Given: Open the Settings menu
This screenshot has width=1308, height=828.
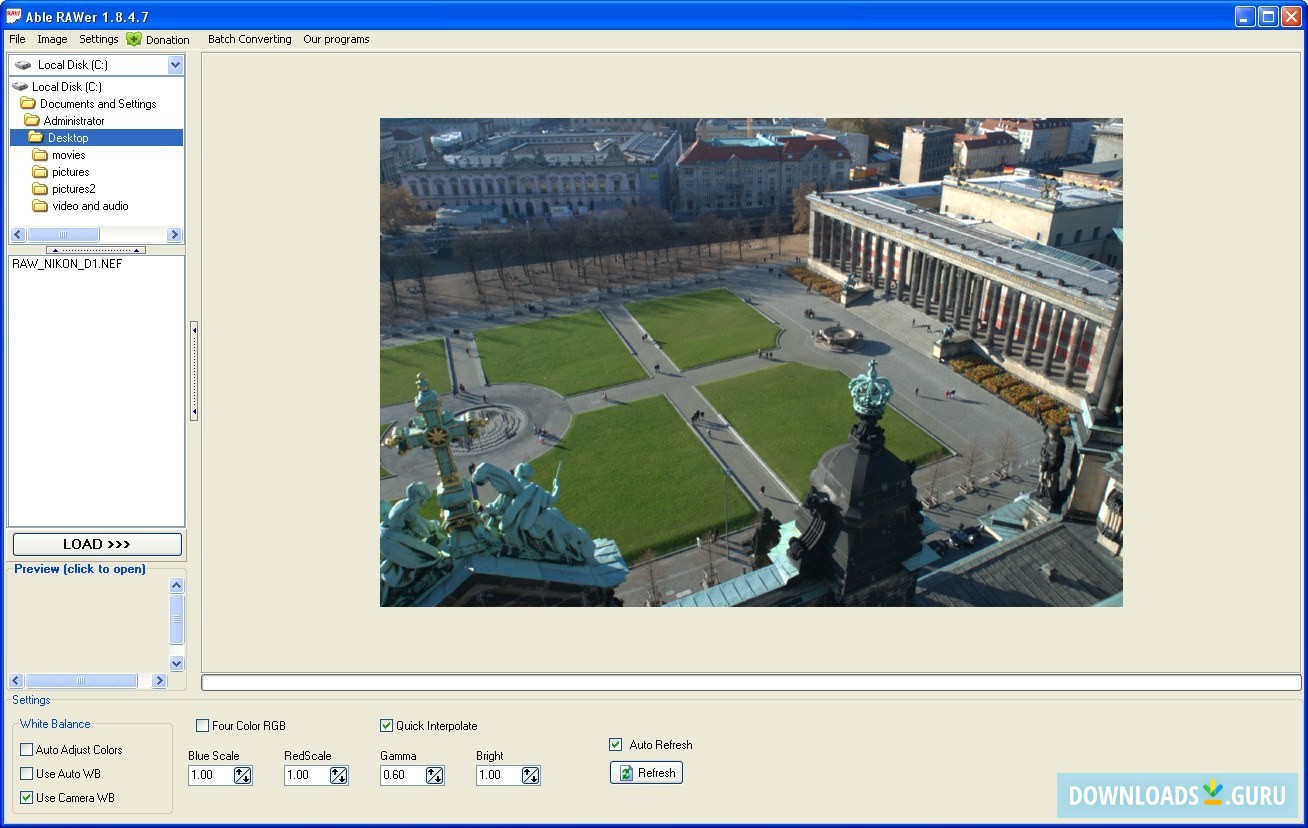Looking at the screenshot, I should (99, 39).
